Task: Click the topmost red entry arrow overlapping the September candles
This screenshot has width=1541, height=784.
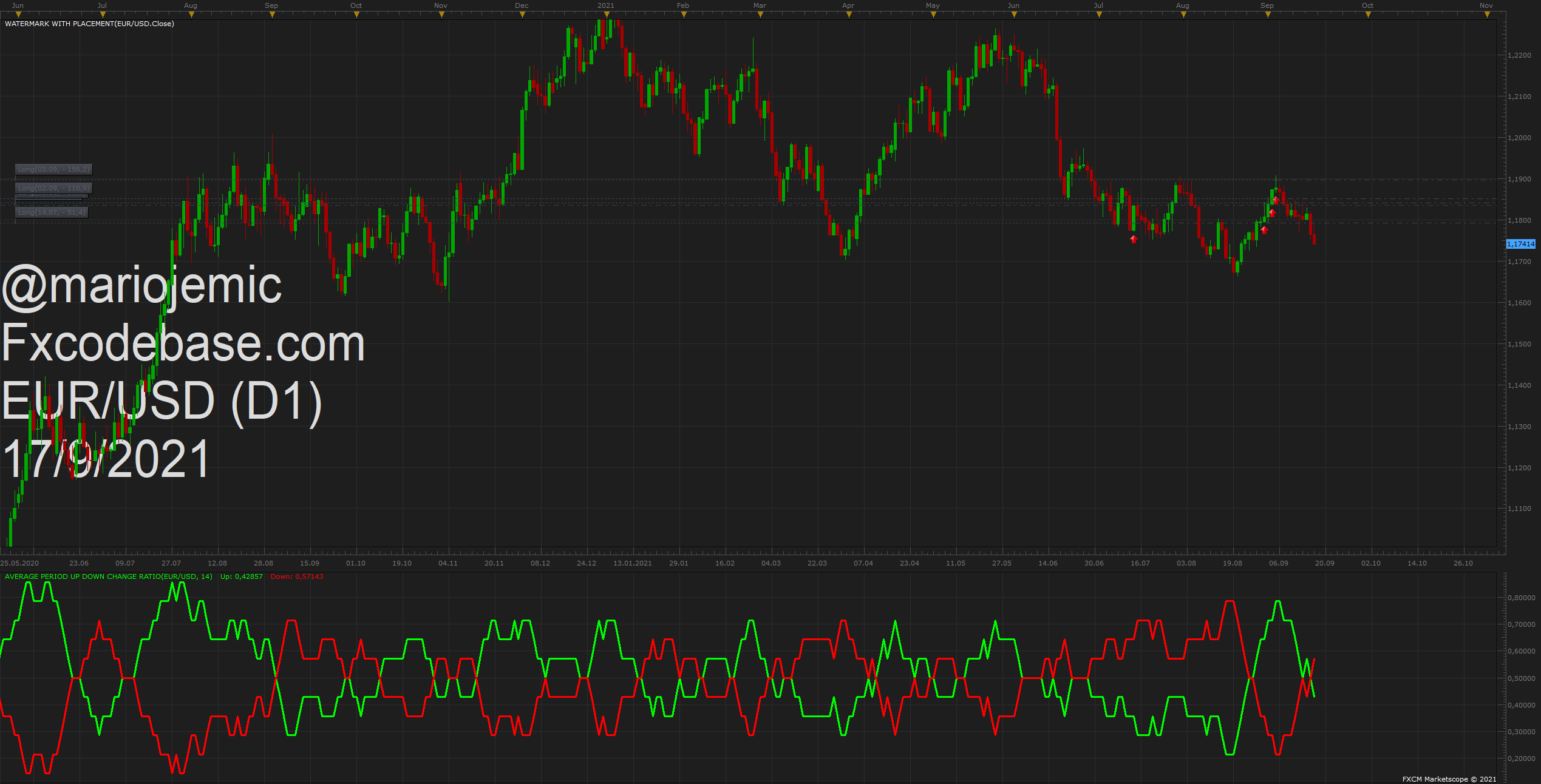Action: pos(1276,200)
